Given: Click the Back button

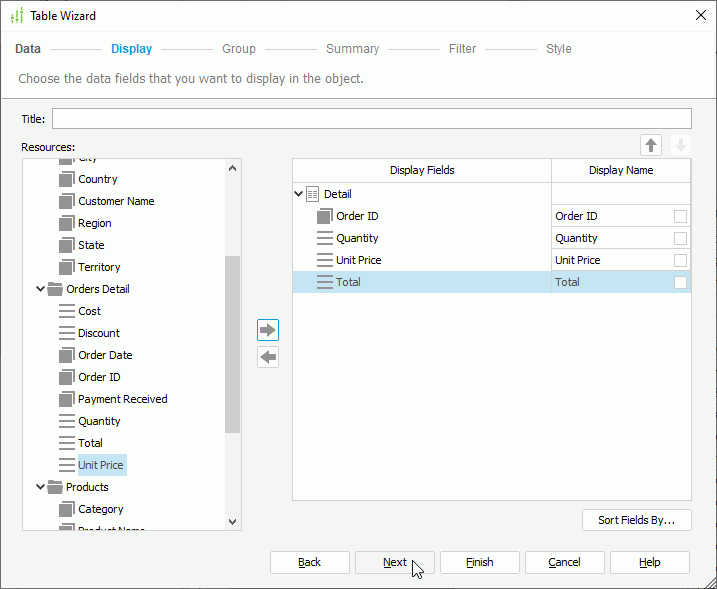Looking at the screenshot, I should pyautogui.click(x=310, y=562).
